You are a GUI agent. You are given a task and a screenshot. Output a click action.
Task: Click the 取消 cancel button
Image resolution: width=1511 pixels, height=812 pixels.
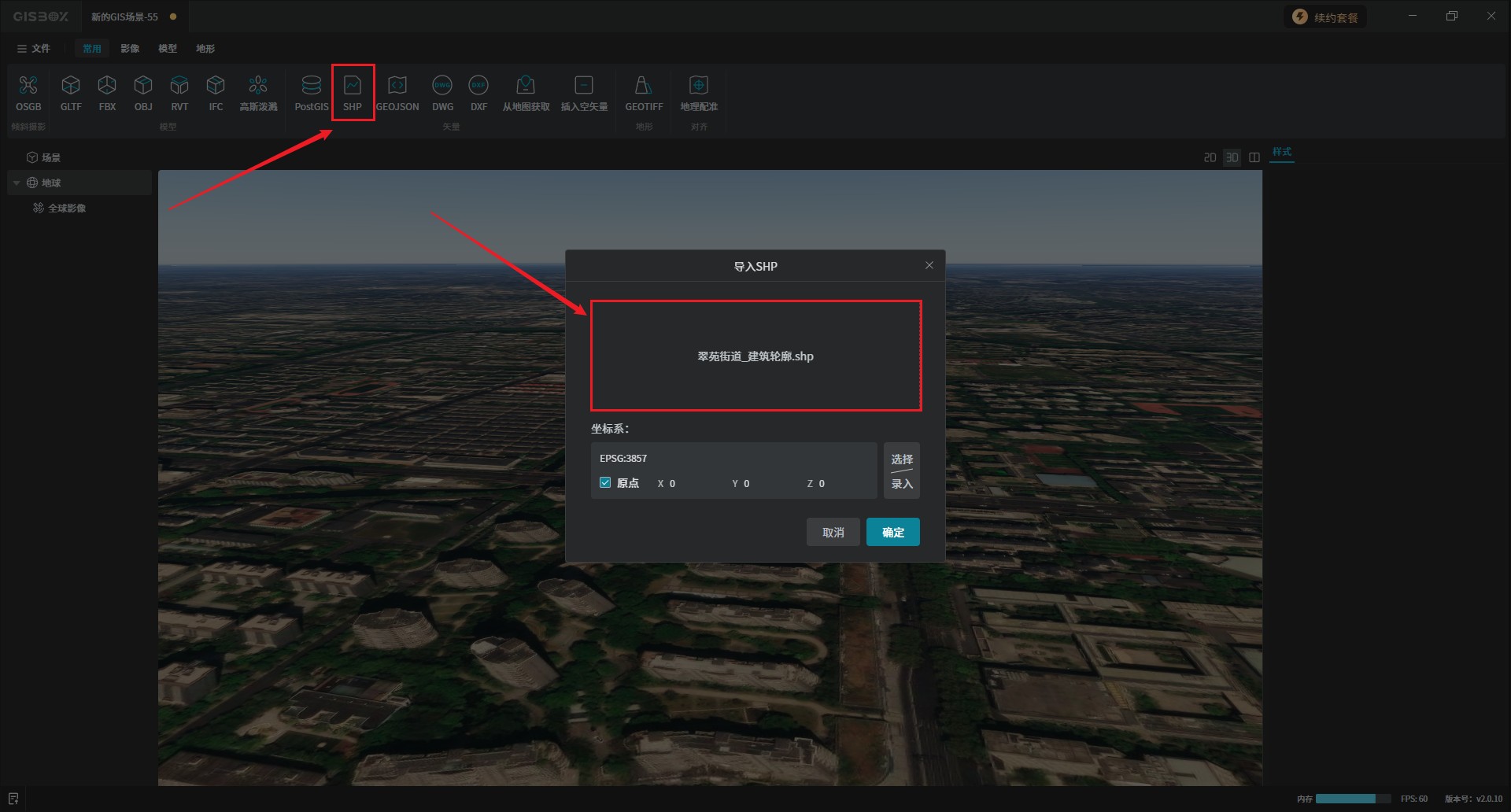click(833, 533)
